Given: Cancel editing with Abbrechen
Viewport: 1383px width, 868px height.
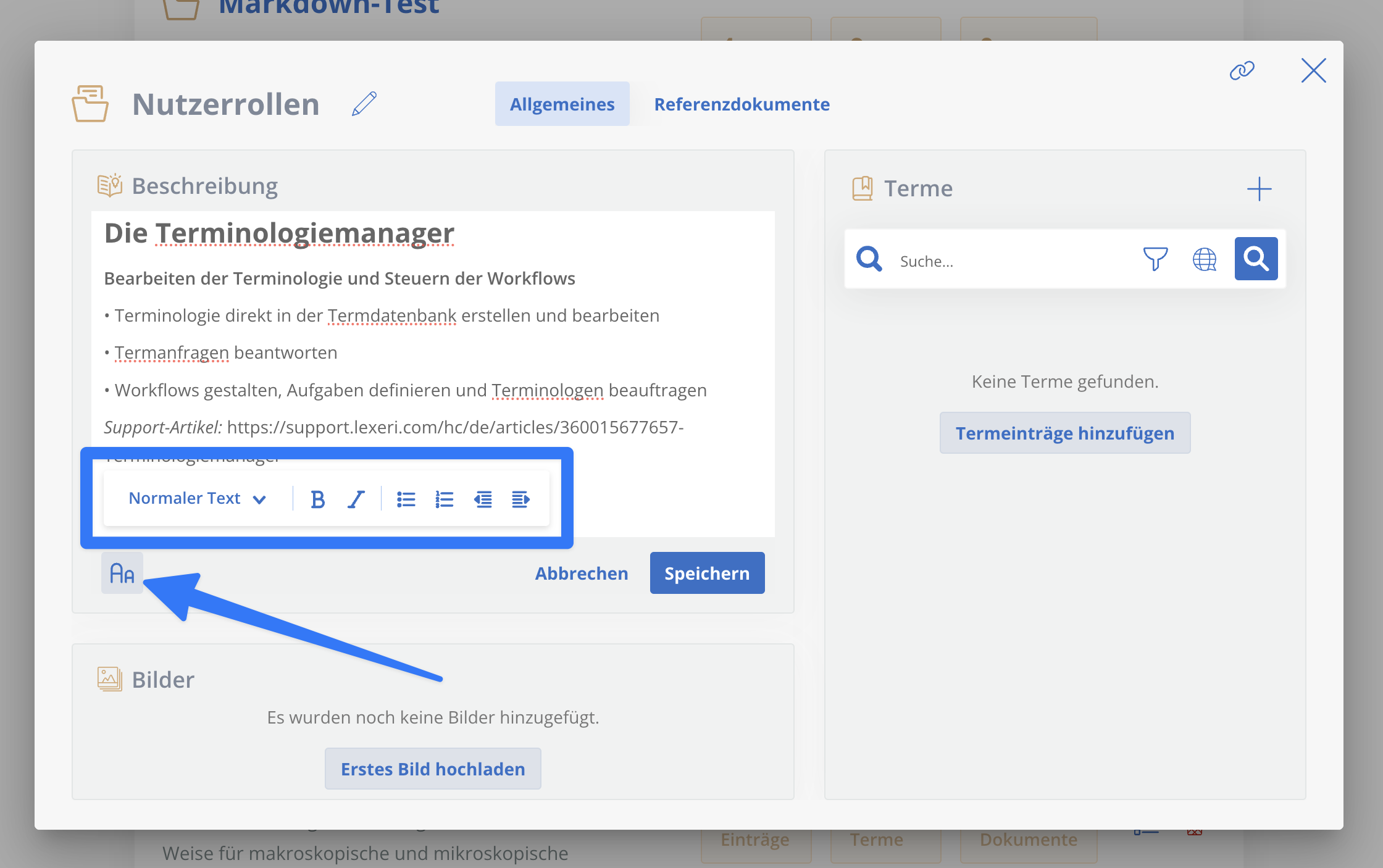Looking at the screenshot, I should [581, 573].
